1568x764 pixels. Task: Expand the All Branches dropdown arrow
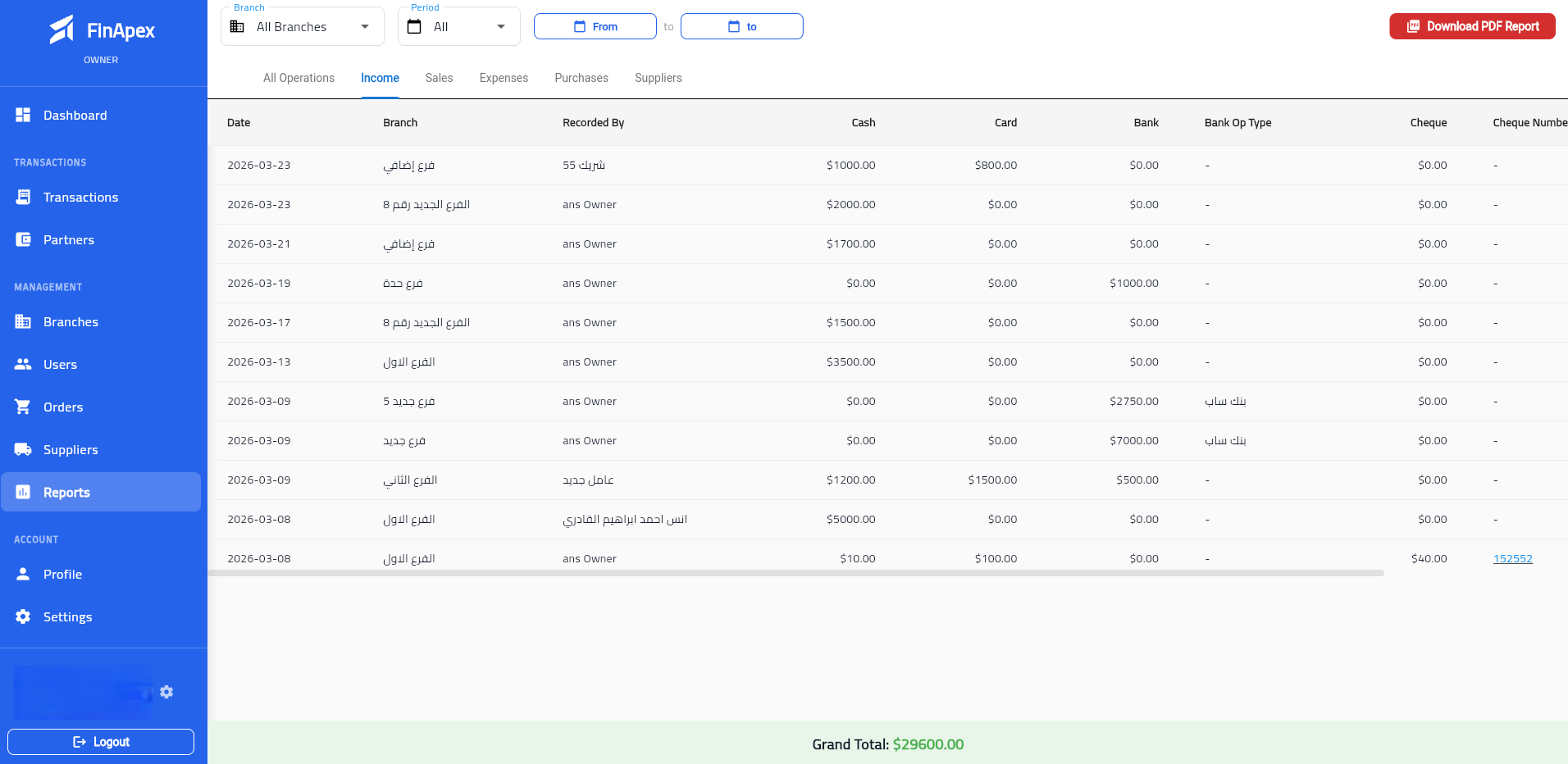click(365, 26)
